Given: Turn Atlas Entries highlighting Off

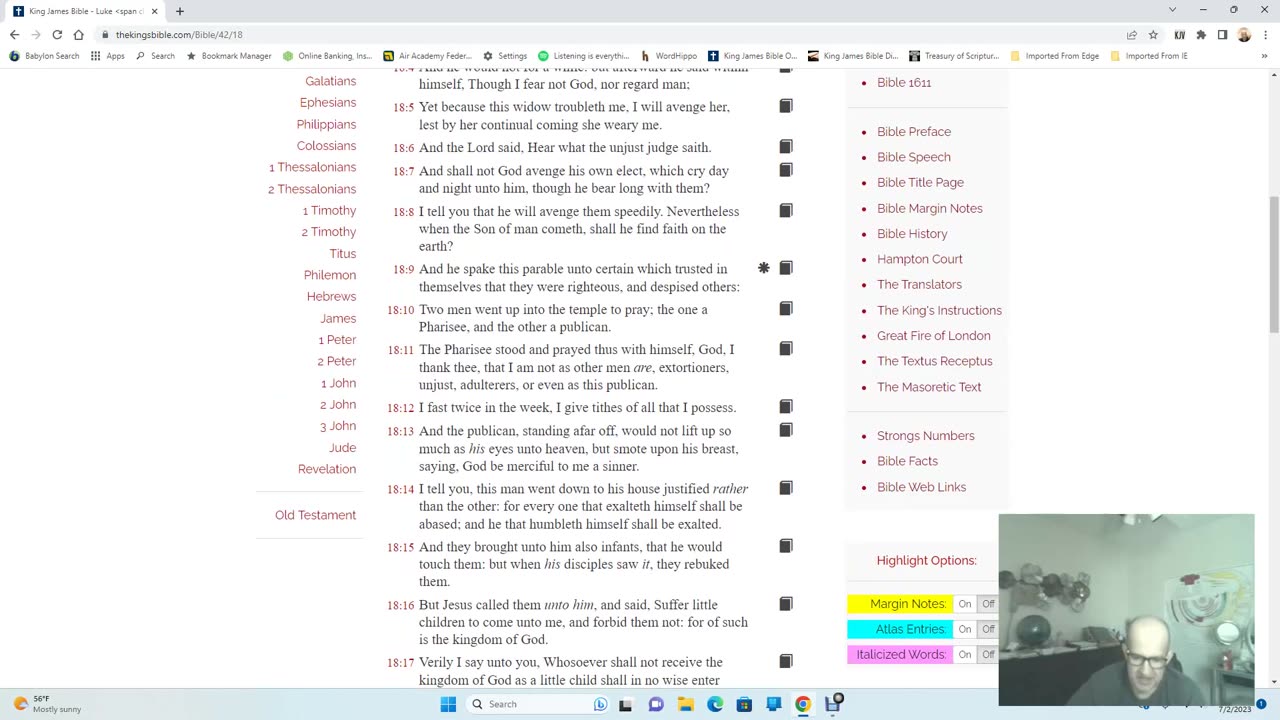Looking at the screenshot, I should [x=988, y=629].
